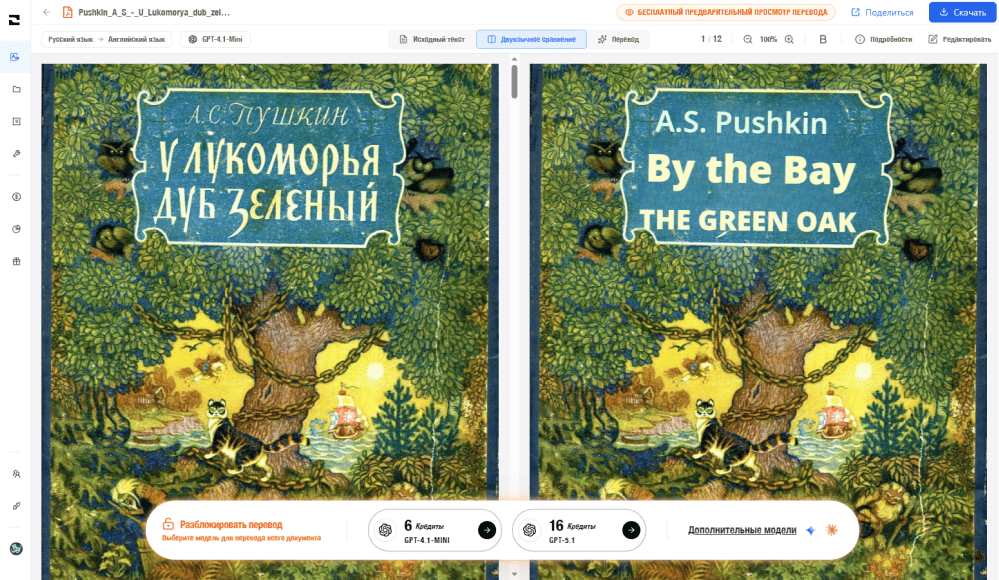Toggle the bold B button

pos(823,40)
